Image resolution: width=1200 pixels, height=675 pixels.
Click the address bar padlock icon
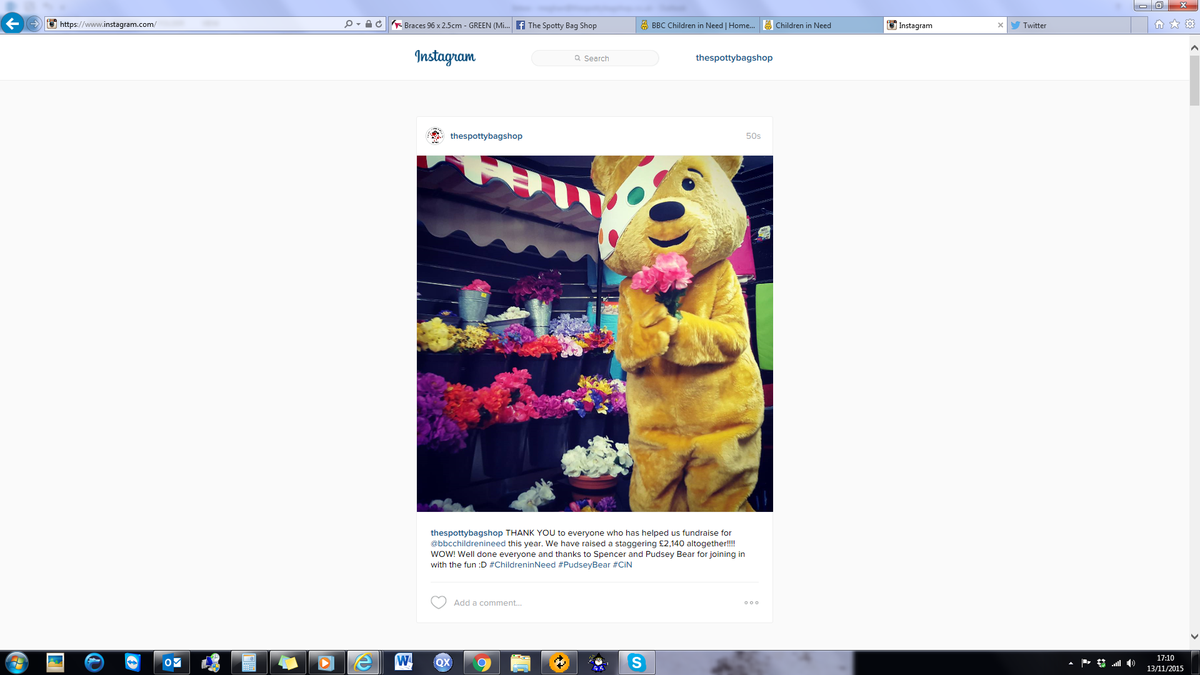coord(368,25)
